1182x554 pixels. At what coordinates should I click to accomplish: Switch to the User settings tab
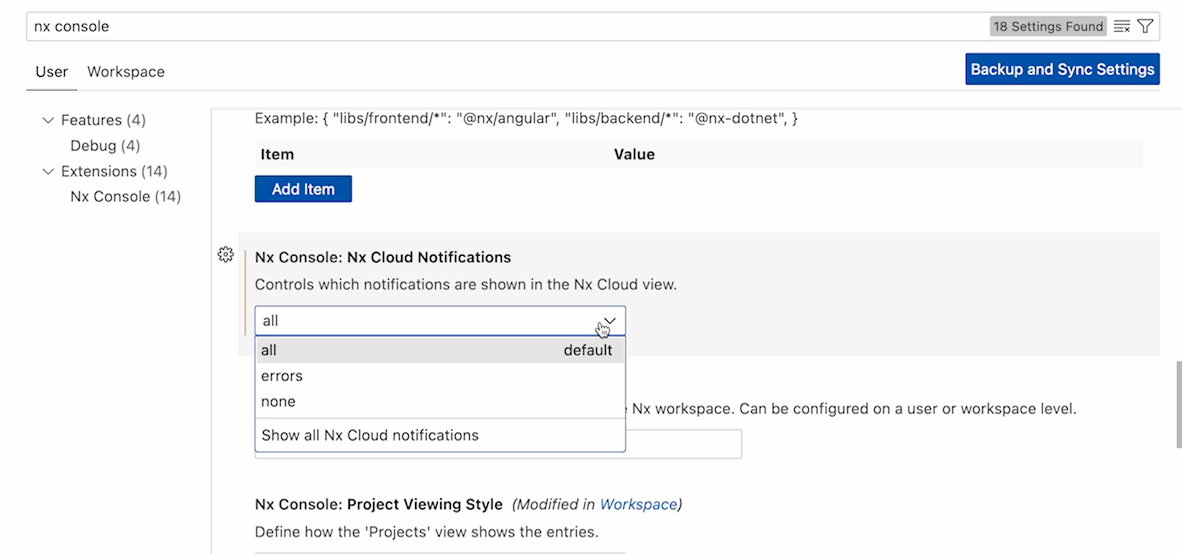(52, 72)
